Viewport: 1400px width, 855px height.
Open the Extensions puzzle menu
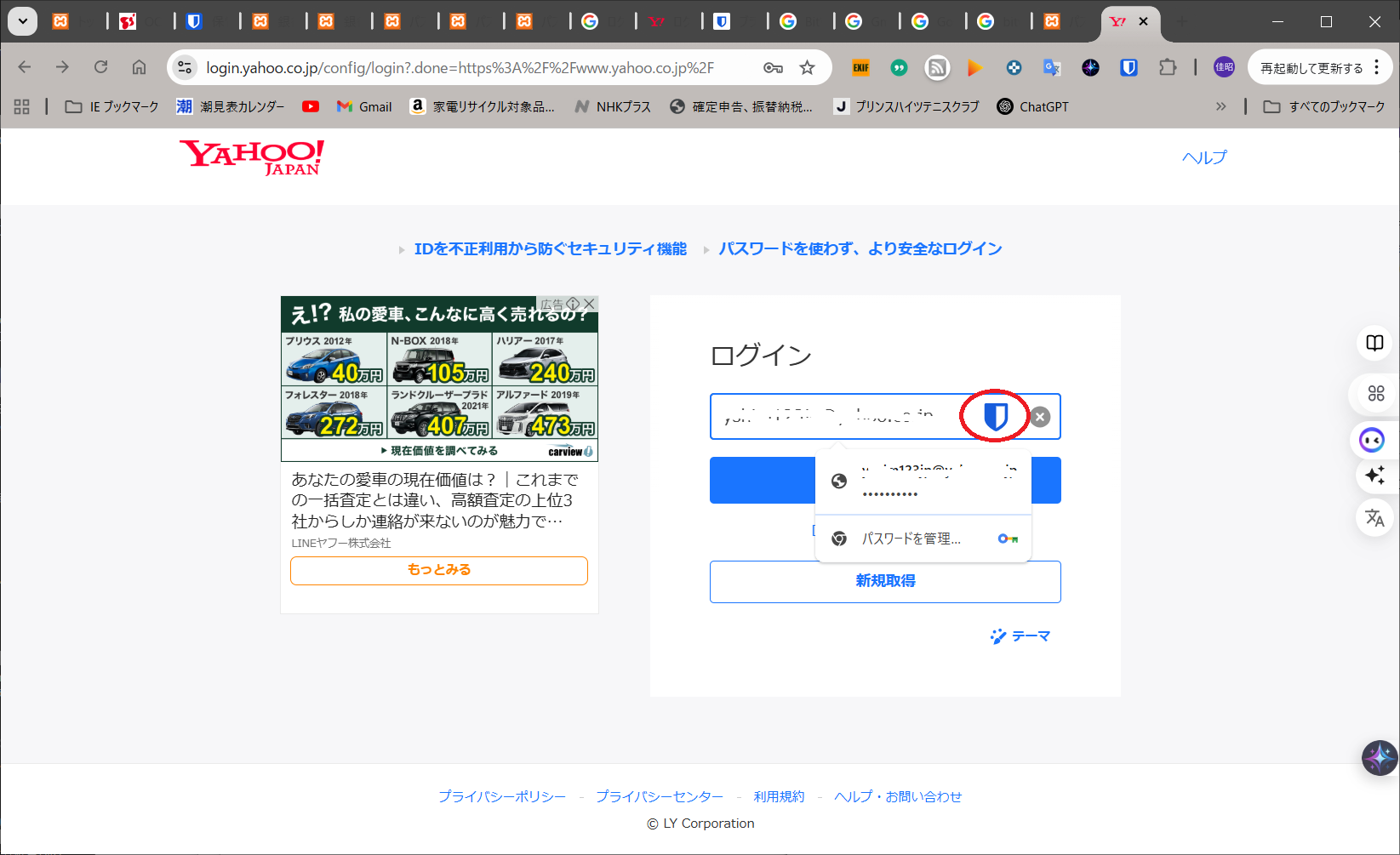(x=1168, y=67)
